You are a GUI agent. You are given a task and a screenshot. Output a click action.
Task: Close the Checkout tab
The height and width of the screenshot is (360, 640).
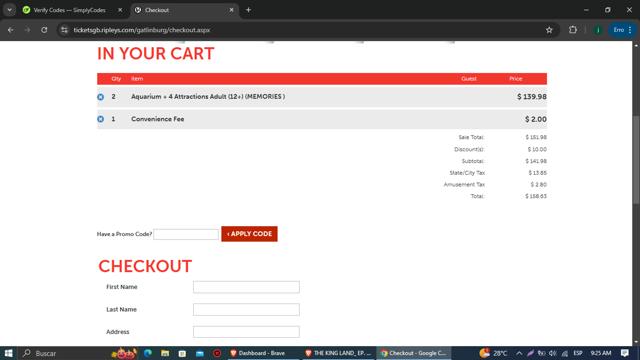[x=231, y=10]
